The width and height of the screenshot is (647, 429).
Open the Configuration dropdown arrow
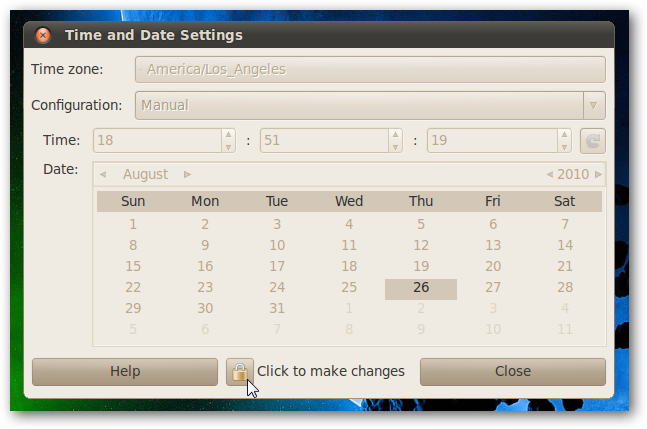(x=594, y=106)
